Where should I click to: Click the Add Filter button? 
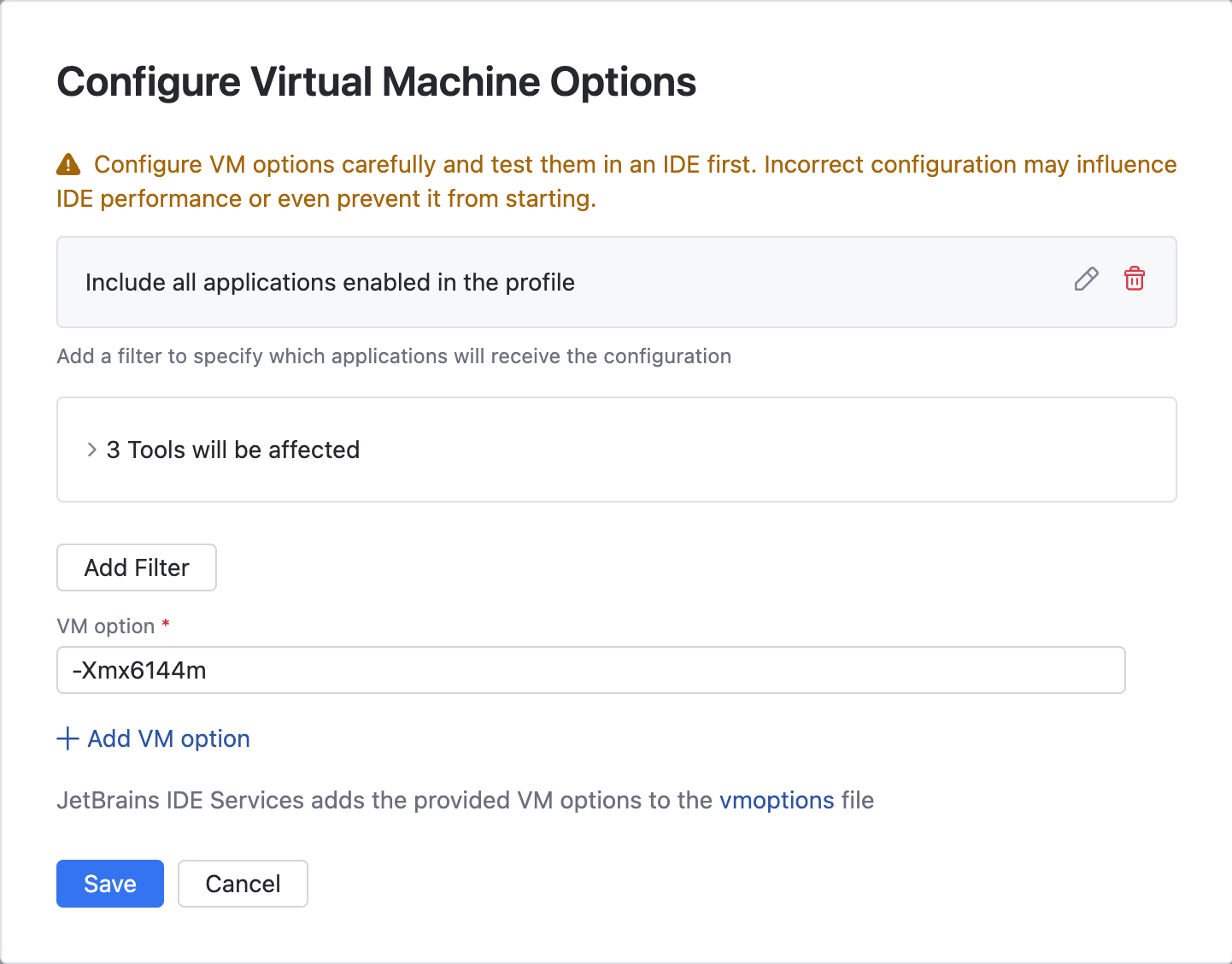pyautogui.click(x=136, y=567)
